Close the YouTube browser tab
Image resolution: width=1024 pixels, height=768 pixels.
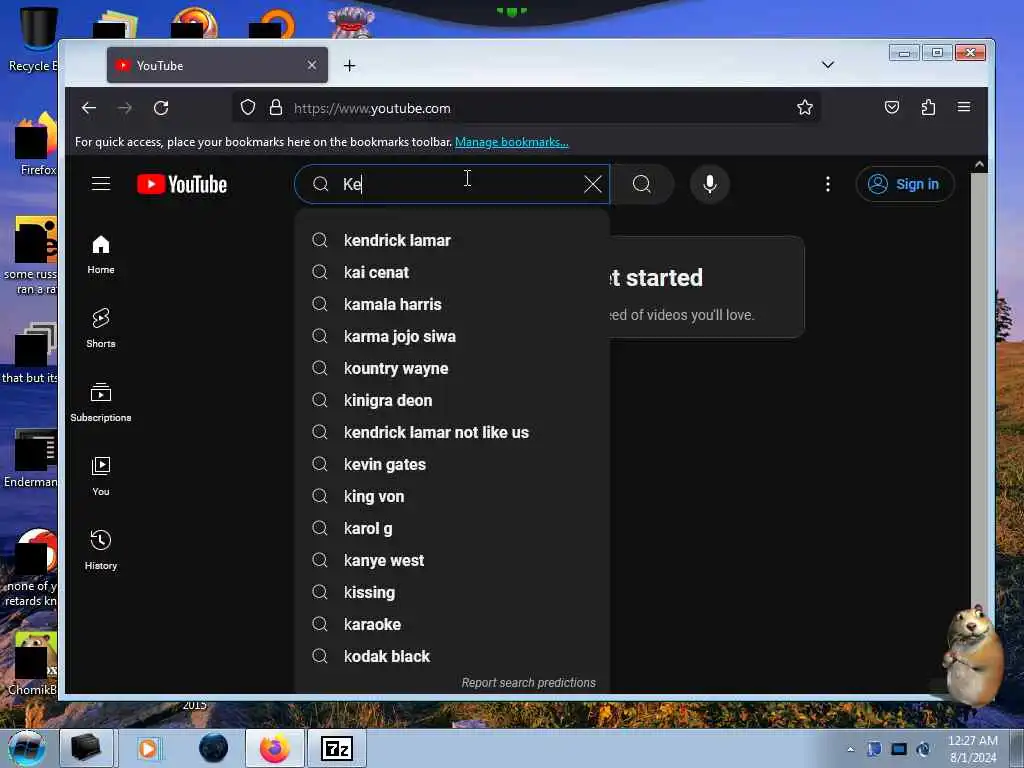(312, 65)
